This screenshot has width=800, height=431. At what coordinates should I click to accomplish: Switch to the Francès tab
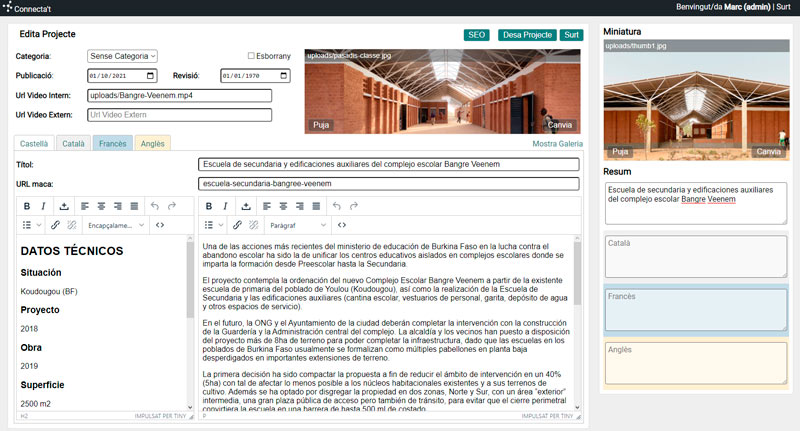click(113, 144)
